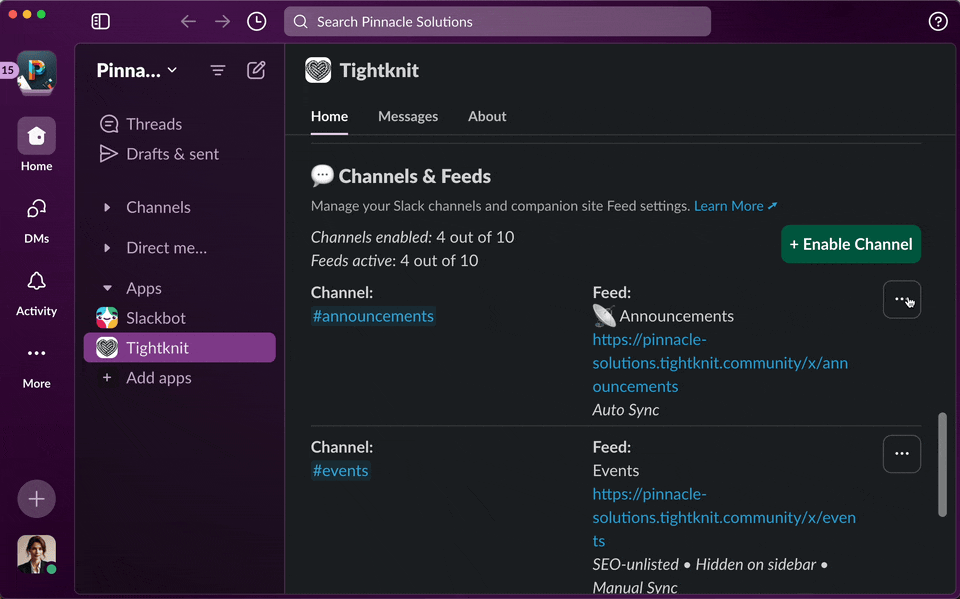The height and width of the screenshot is (599, 960).
Task: Click the 15 unread badge
Action: 8,70
